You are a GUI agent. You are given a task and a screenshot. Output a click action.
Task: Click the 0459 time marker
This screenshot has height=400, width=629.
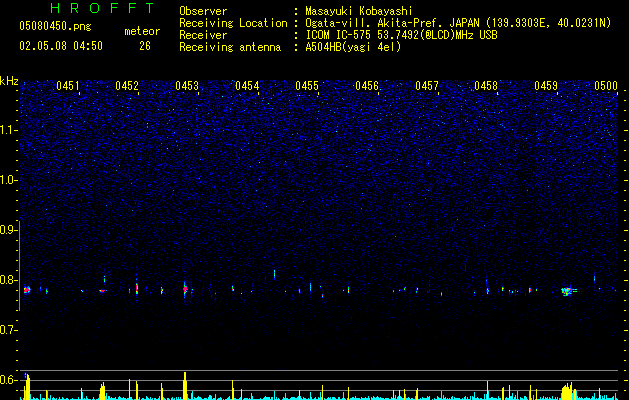click(546, 86)
